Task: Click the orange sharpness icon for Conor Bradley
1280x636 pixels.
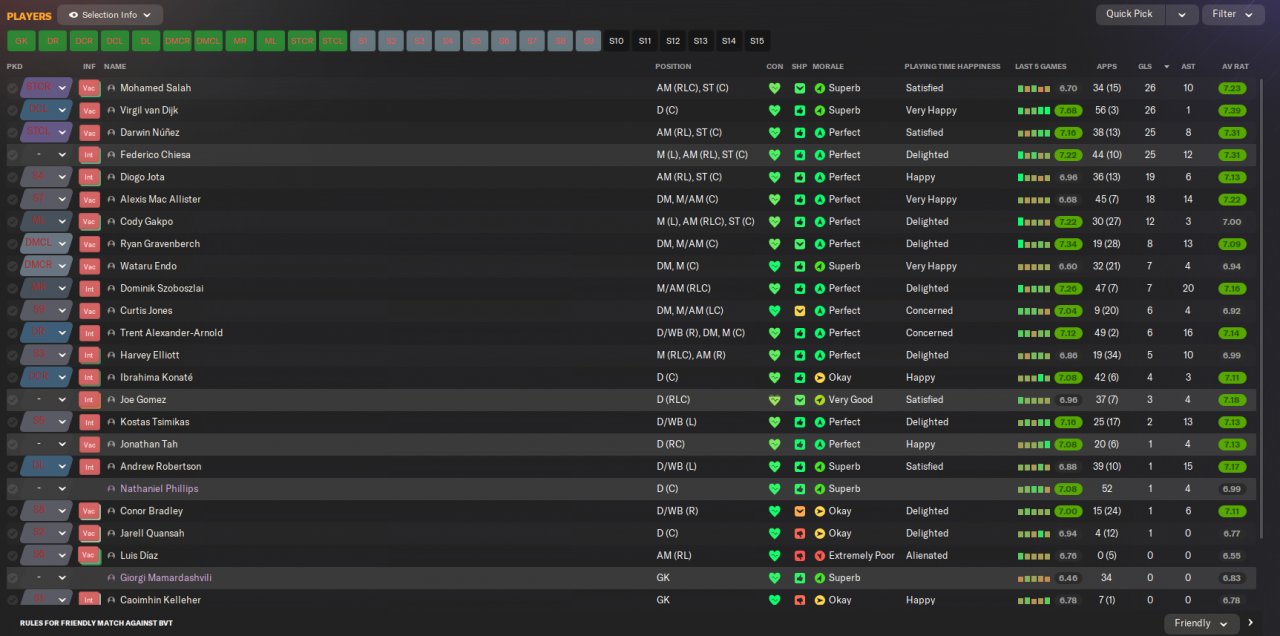Action: tap(799, 511)
